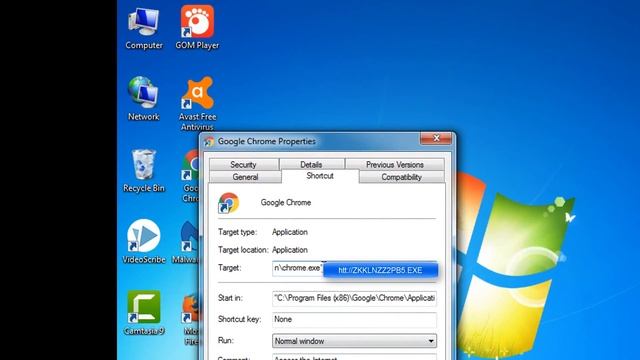Open the Details tab
The width and height of the screenshot is (640, 360).
click(311, 164)
